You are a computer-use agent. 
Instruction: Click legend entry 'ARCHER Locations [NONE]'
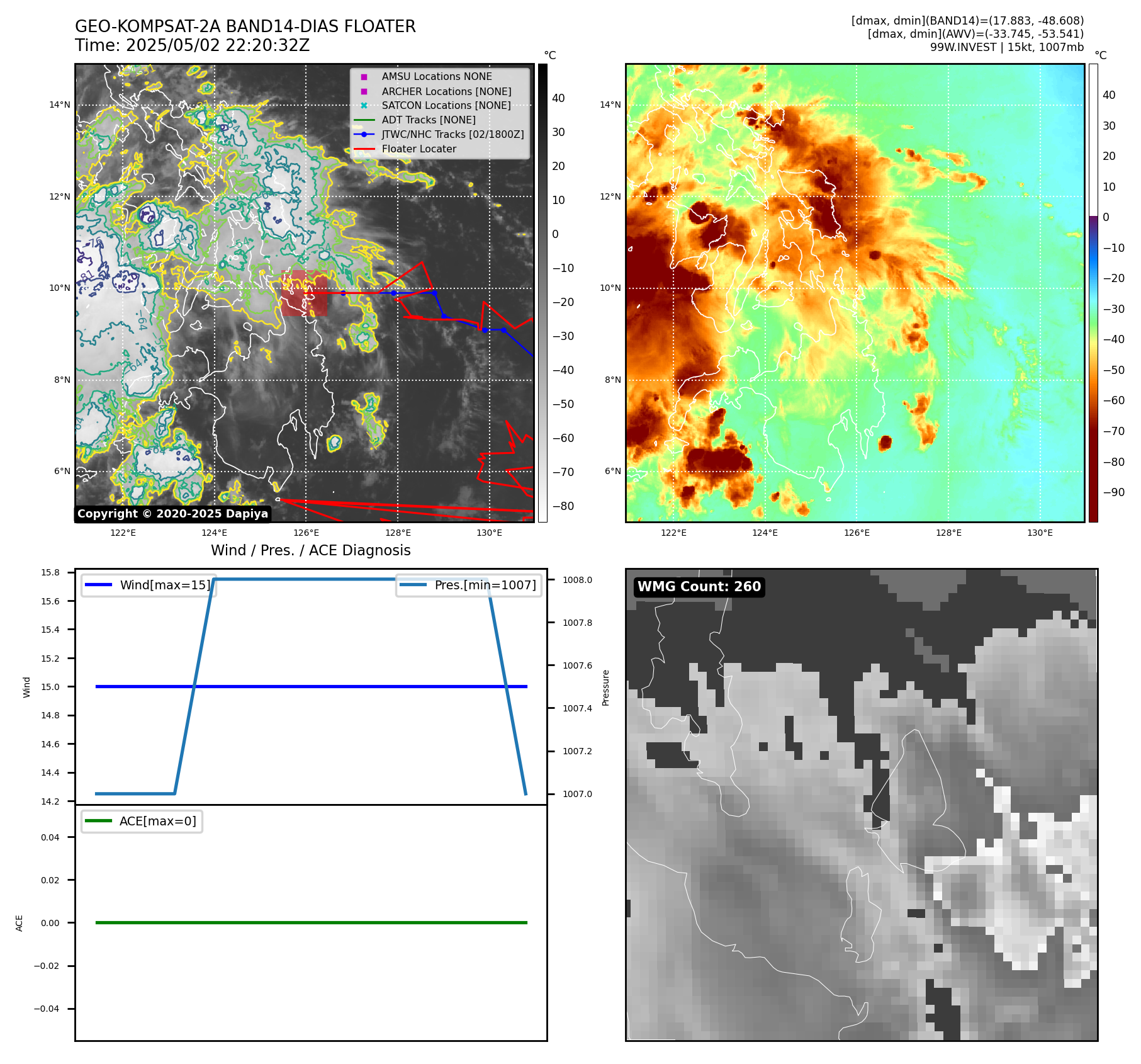[446, 91]
